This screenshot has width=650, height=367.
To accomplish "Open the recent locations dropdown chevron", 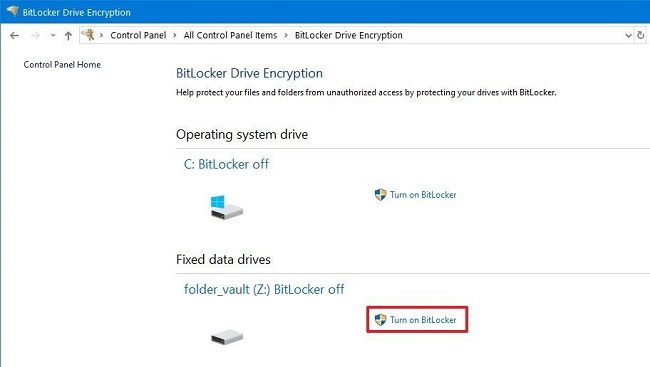I will pos(53,36).
